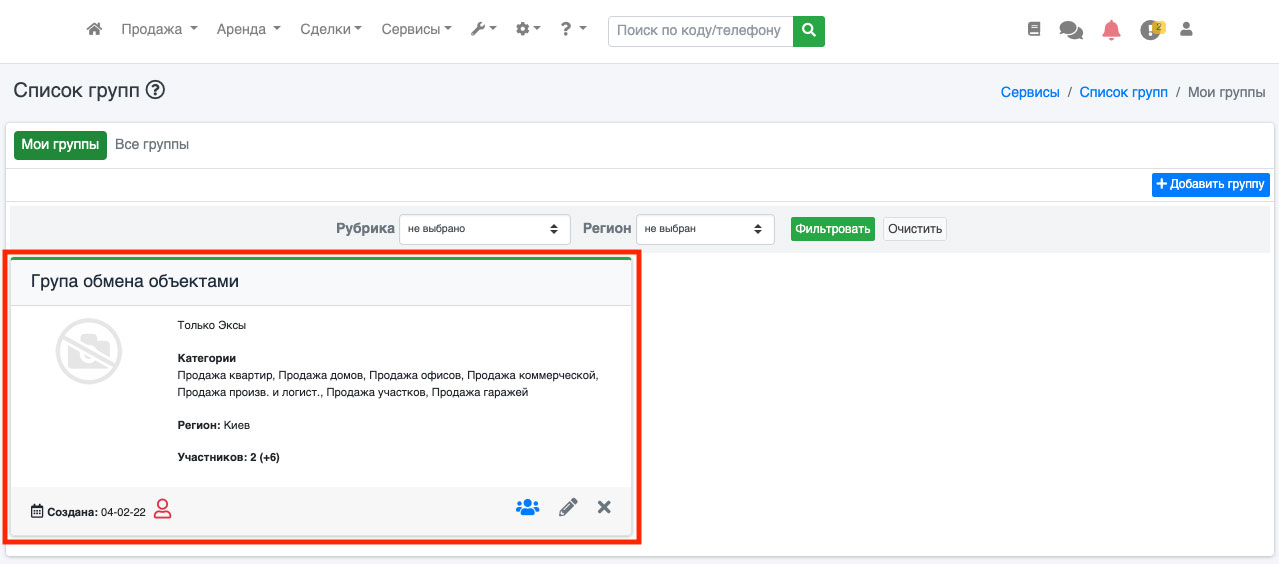Viewport: 1279px width, 564px height.
Task: Open the chat messages icon
Action: tap(1071, 30)
